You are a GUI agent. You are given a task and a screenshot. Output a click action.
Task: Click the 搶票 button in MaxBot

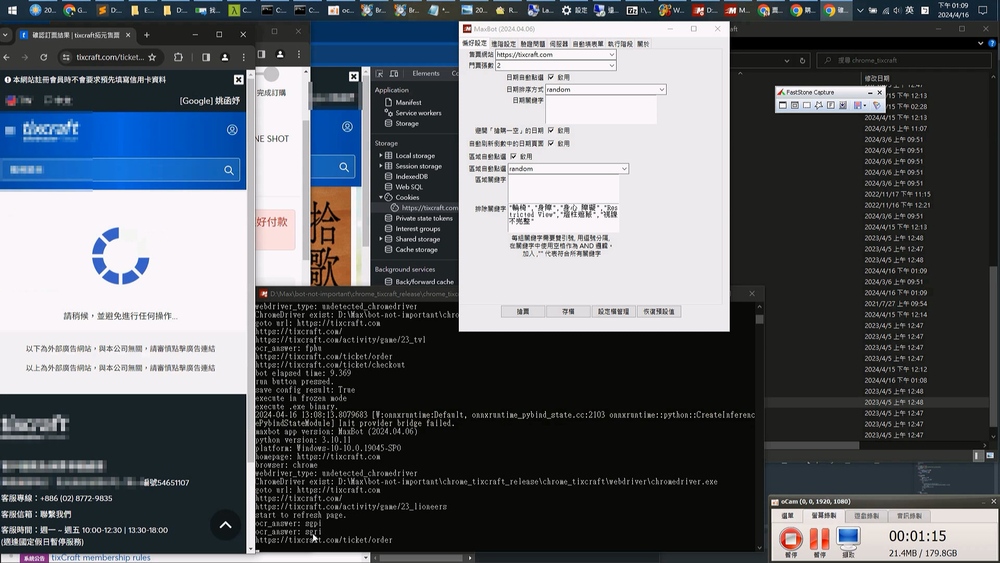tap(523, 311)
